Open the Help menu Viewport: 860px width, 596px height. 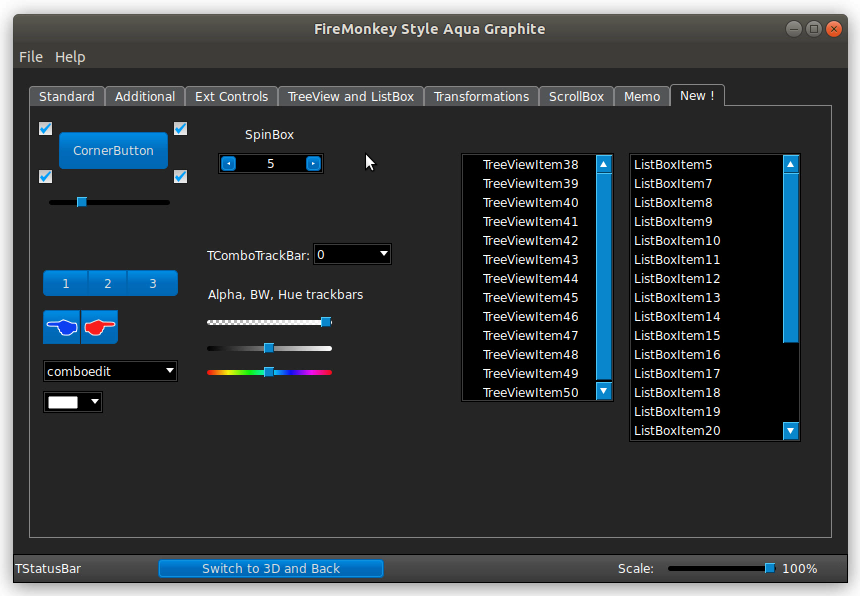point(70,57)
